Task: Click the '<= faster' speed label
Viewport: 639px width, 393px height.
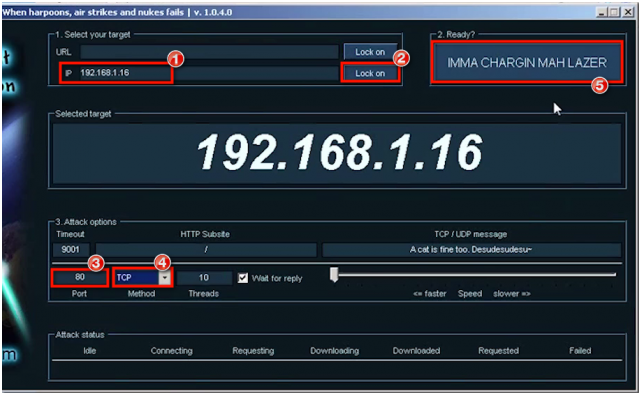Action: pyautogui.click(x=430, y=294)
